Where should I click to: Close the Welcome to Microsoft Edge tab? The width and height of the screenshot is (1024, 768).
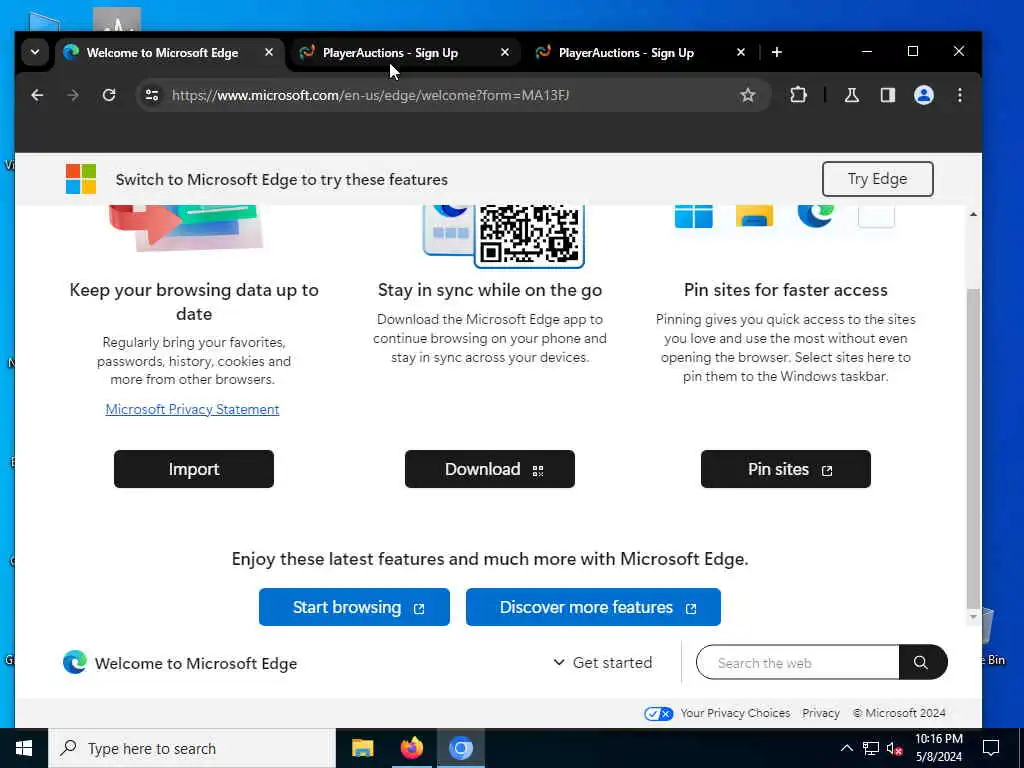tap(268, 52)
